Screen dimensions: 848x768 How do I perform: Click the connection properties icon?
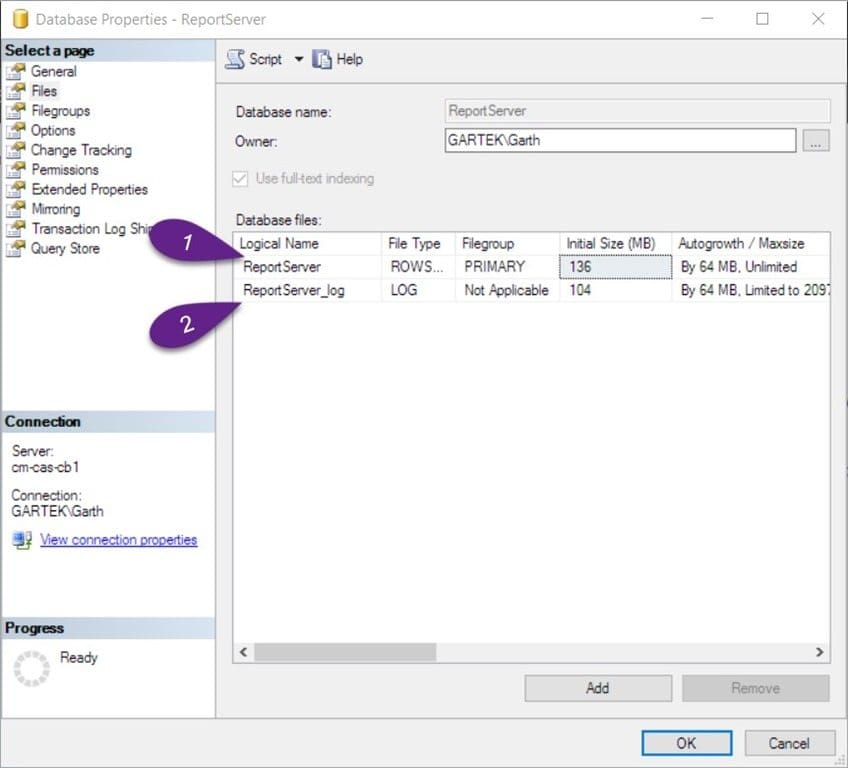click(22, 540)
